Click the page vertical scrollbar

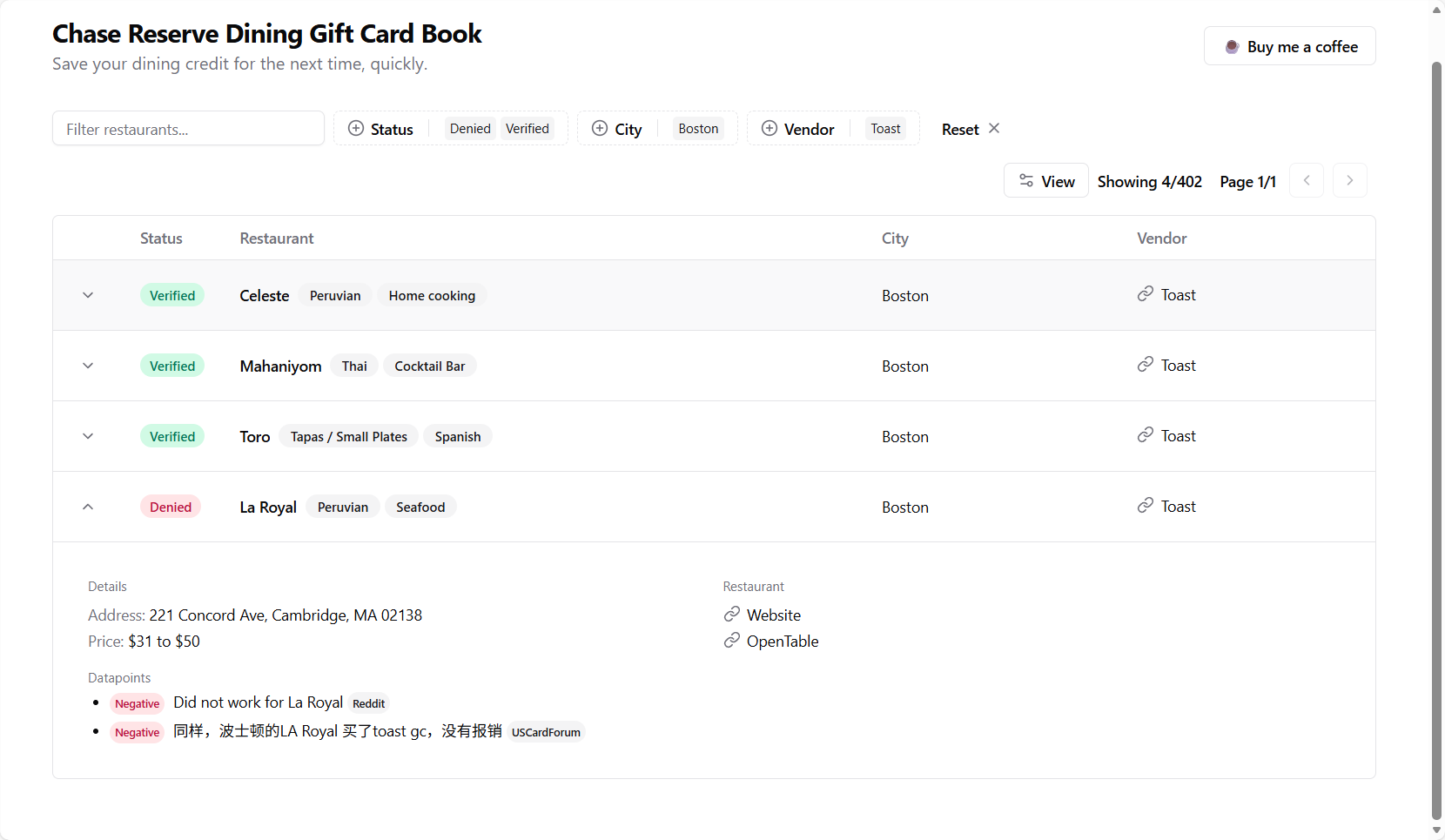pos(1437,435)
